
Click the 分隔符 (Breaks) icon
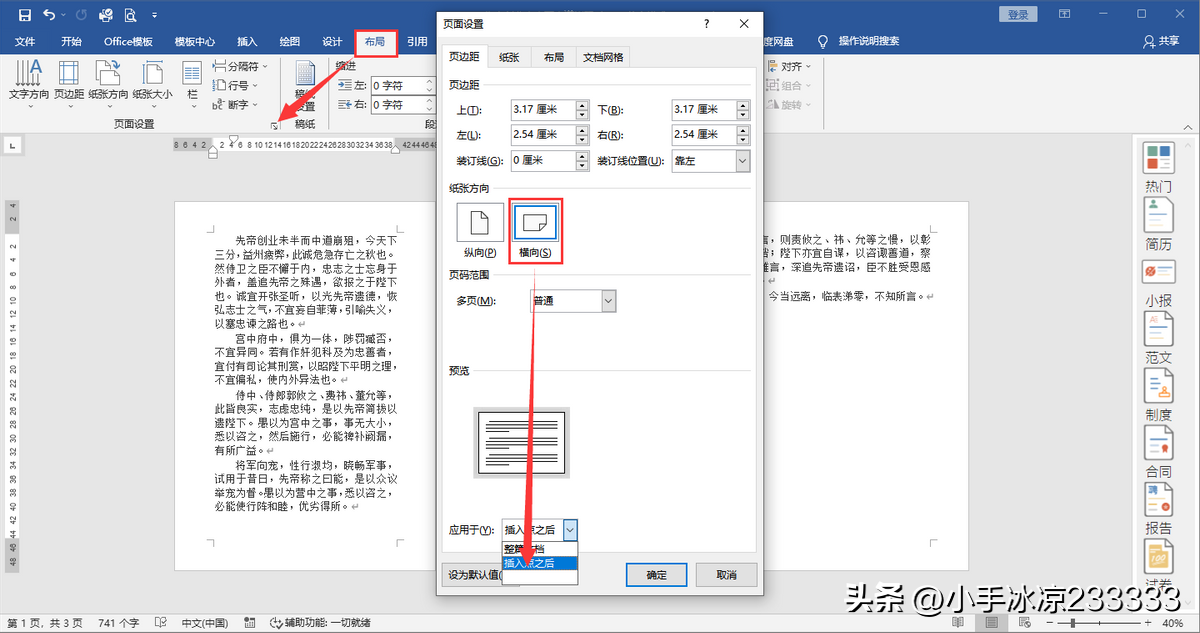coord(237,66)
